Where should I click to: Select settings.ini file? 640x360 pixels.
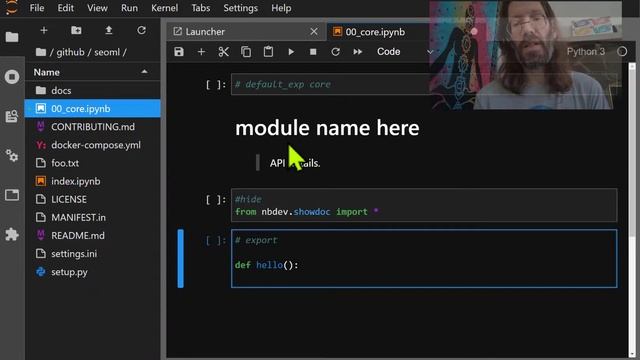[x=93, y=254]
